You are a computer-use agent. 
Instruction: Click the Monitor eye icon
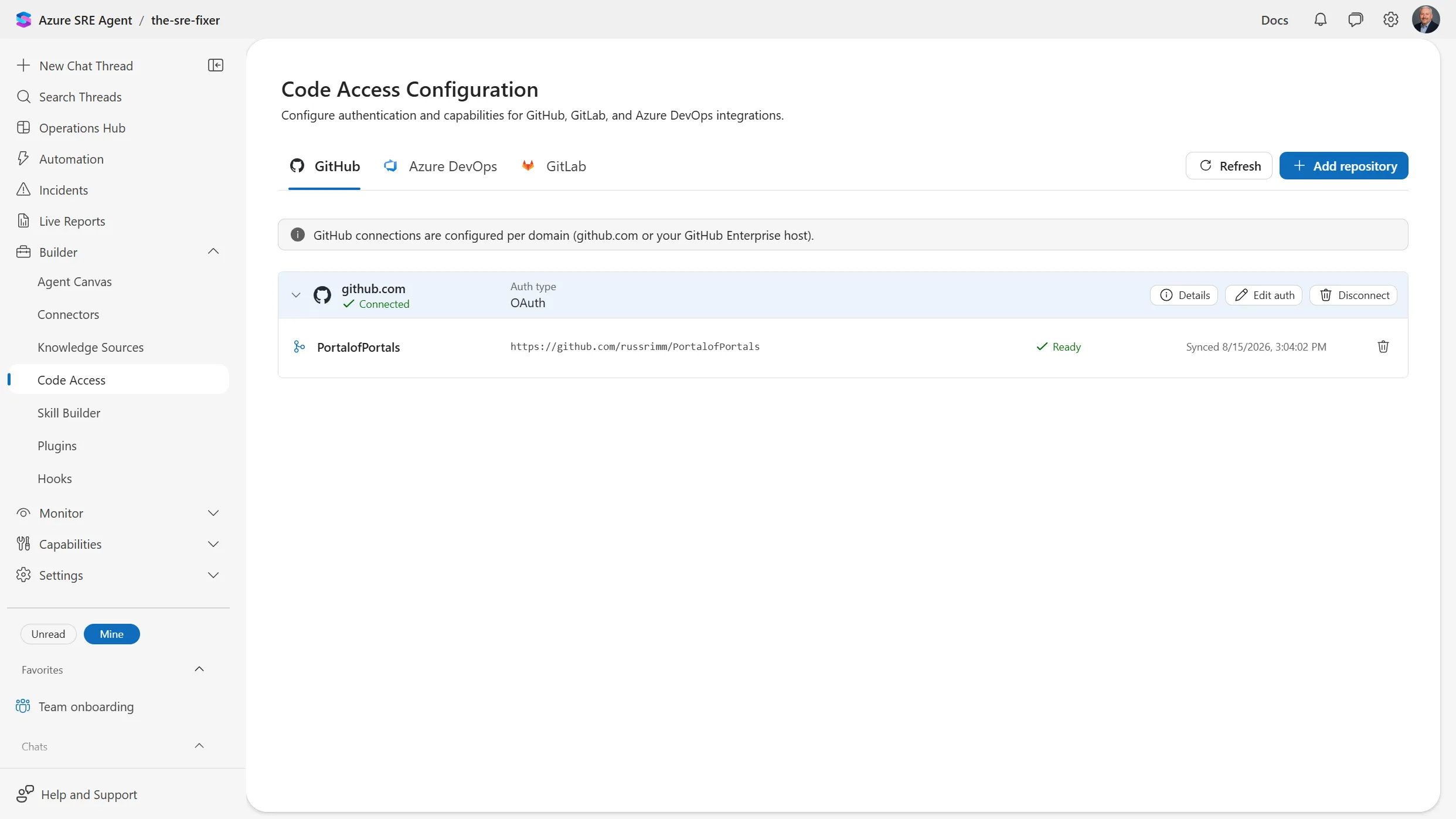click(x=23, y=513)
